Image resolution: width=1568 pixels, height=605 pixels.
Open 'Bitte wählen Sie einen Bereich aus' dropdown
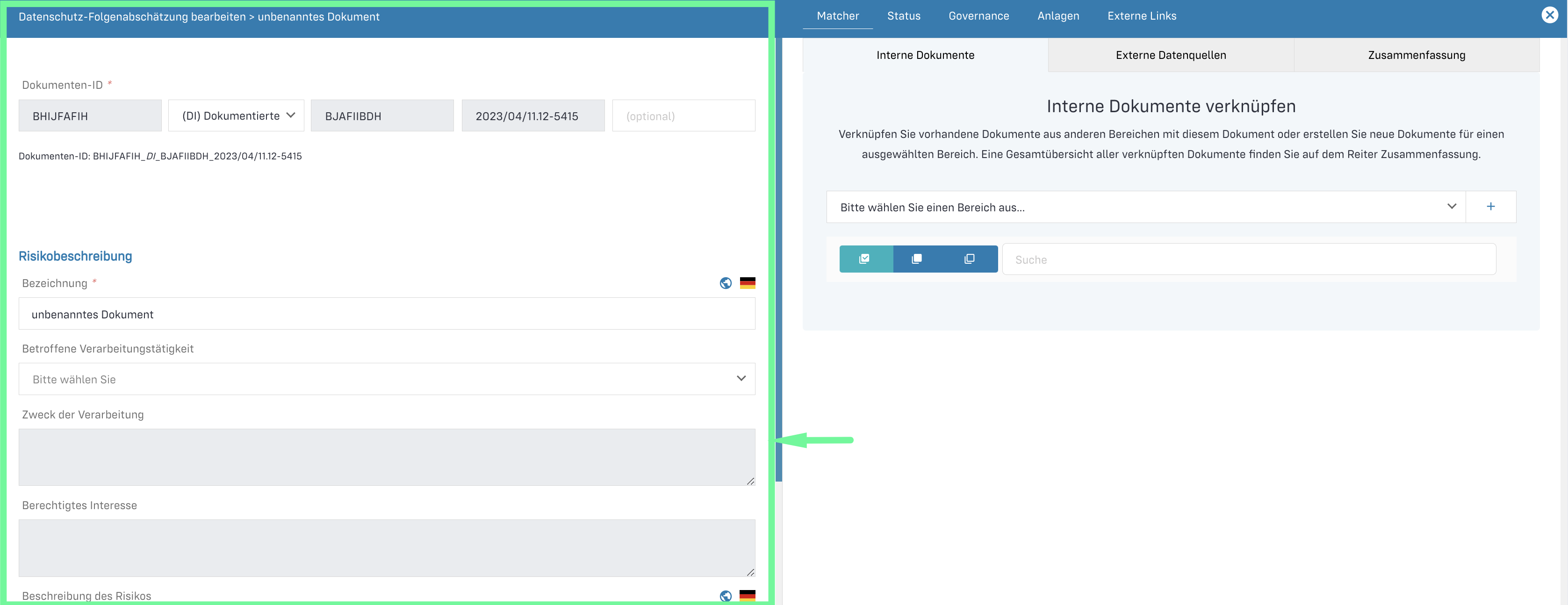[1145, 207]
